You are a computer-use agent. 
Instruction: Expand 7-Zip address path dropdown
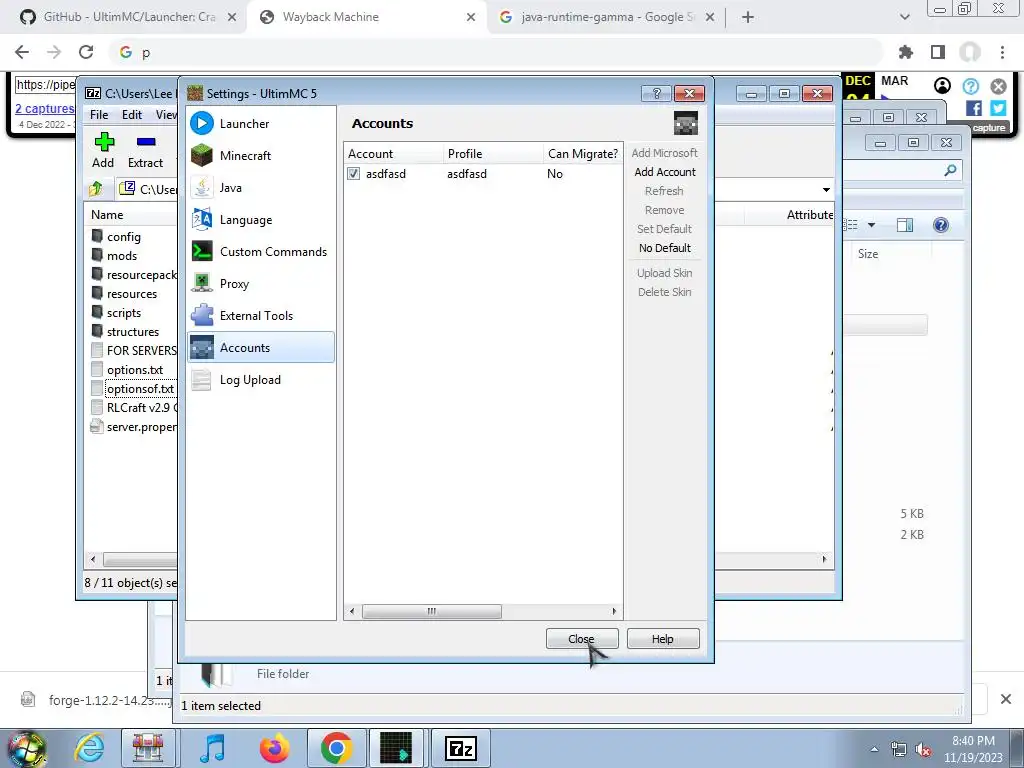(826, 189)
